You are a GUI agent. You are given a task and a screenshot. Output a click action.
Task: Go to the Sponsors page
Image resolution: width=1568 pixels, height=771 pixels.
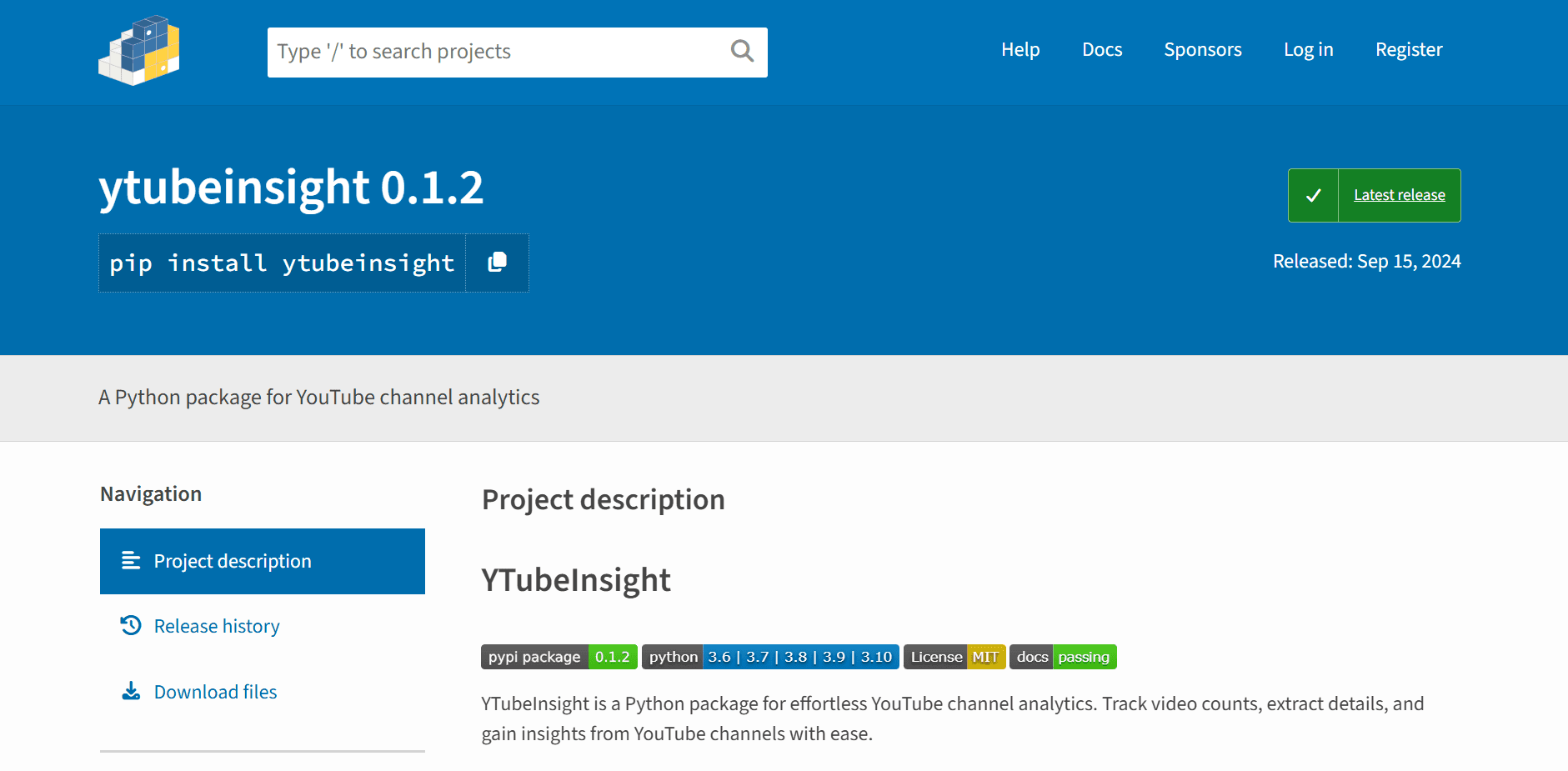[1203, 50]
